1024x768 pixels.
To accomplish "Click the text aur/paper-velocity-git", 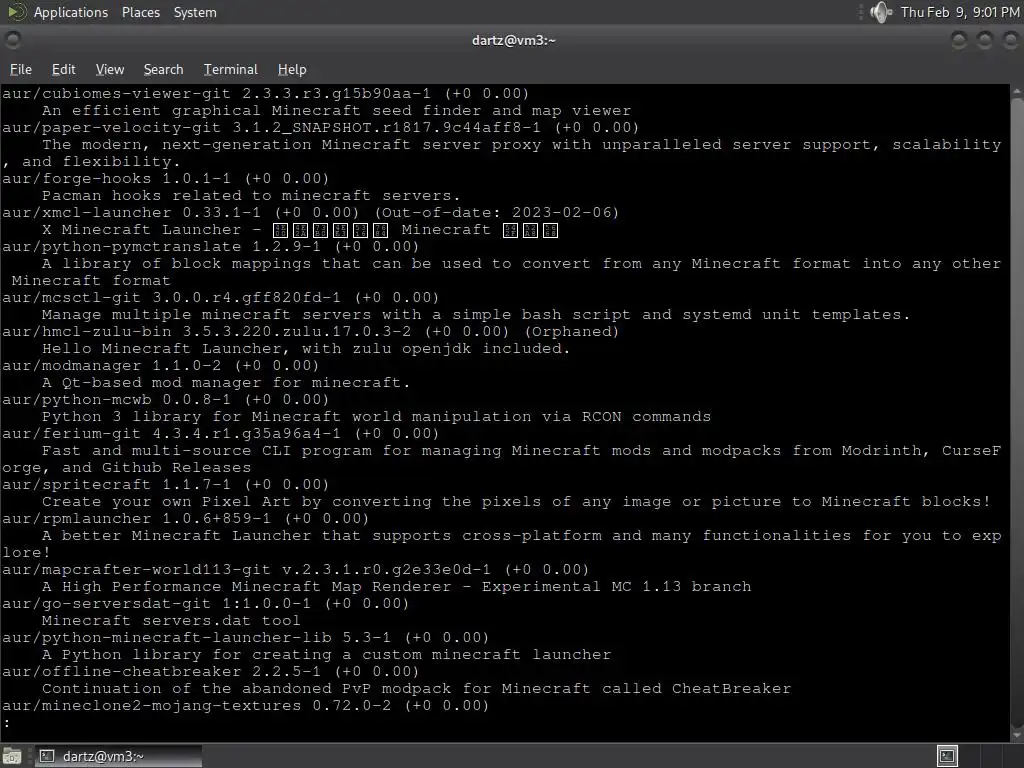I will click(112, 127).
